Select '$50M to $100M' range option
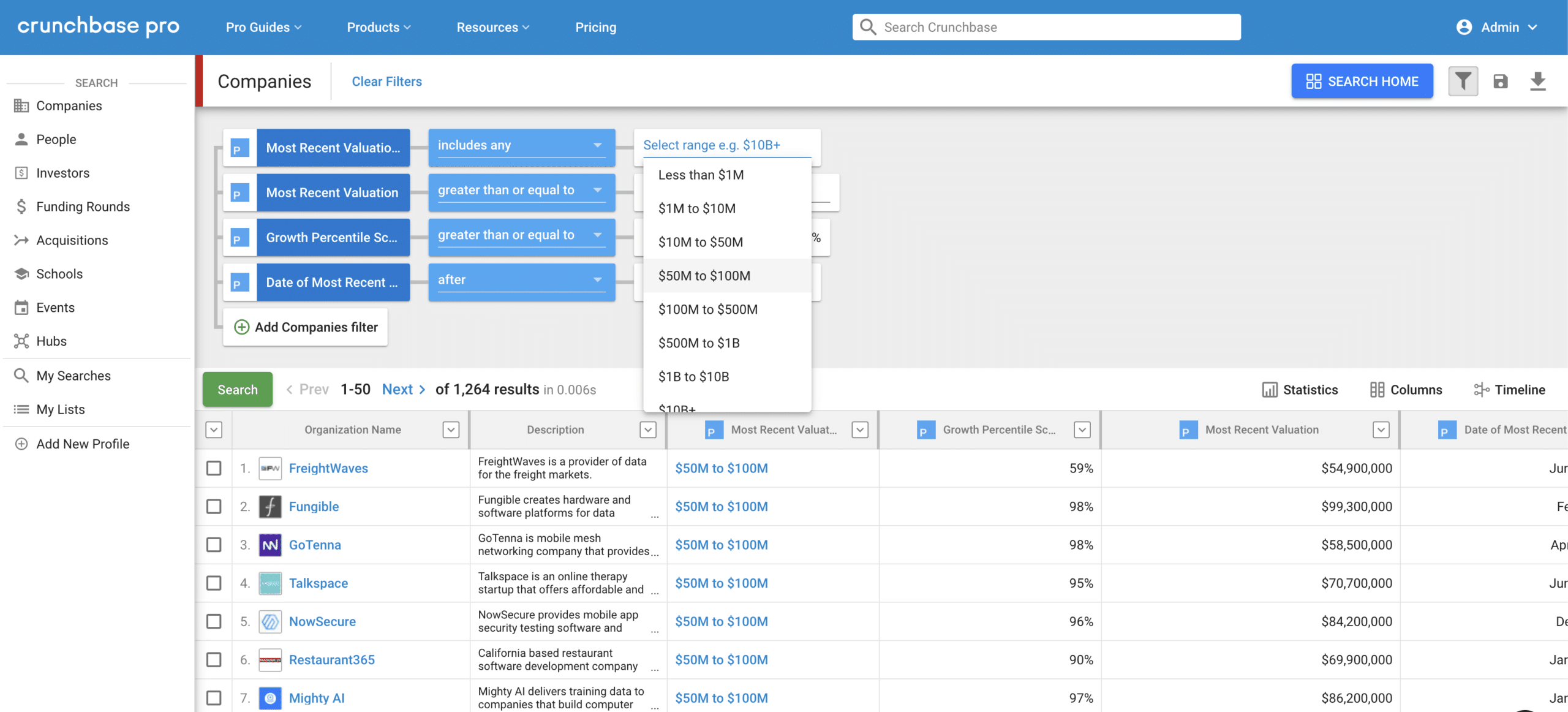 tap(727, 276)
